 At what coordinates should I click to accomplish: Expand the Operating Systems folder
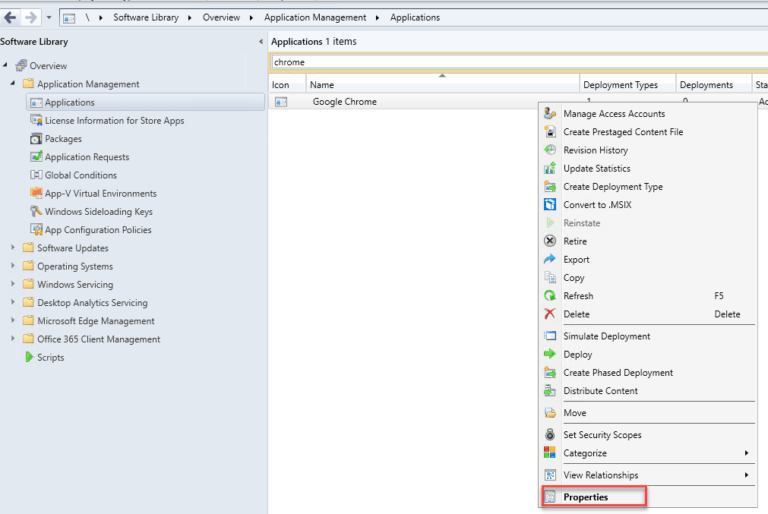coord(13,266)
